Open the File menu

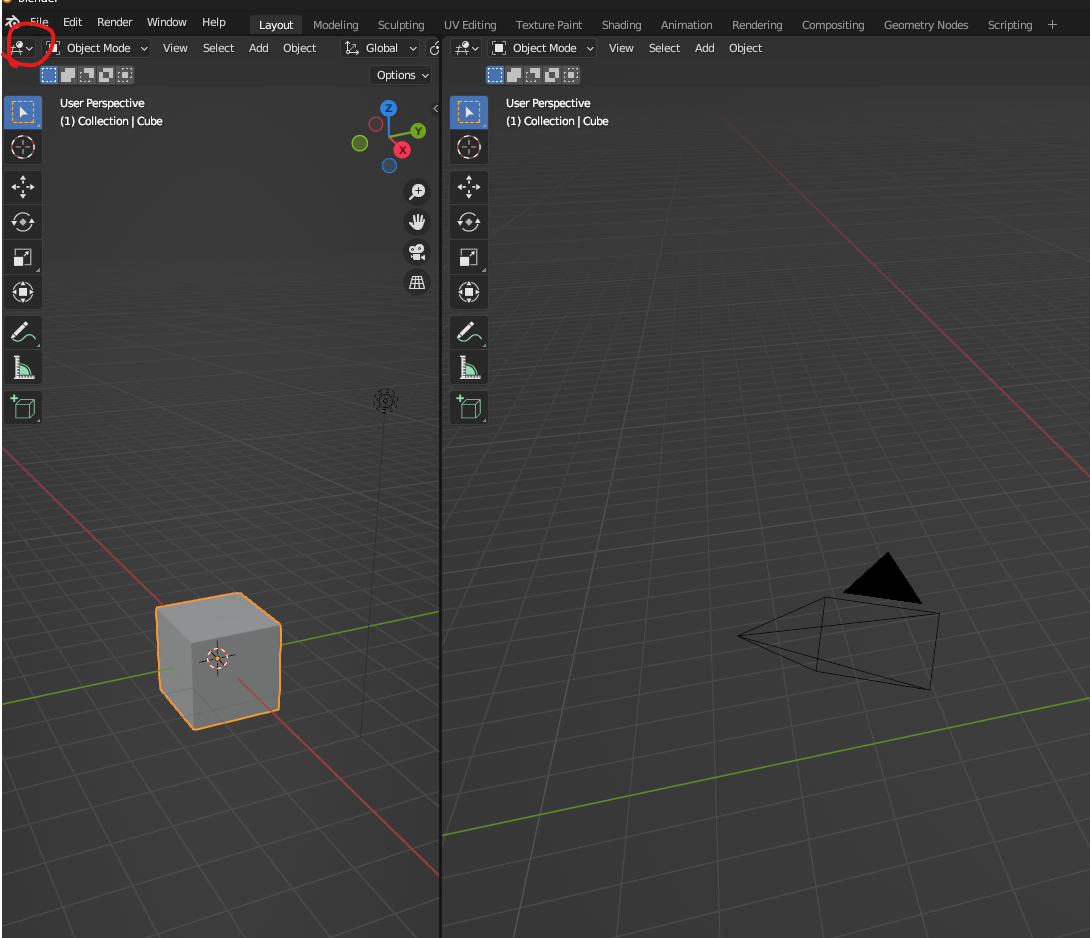[39, 22]
